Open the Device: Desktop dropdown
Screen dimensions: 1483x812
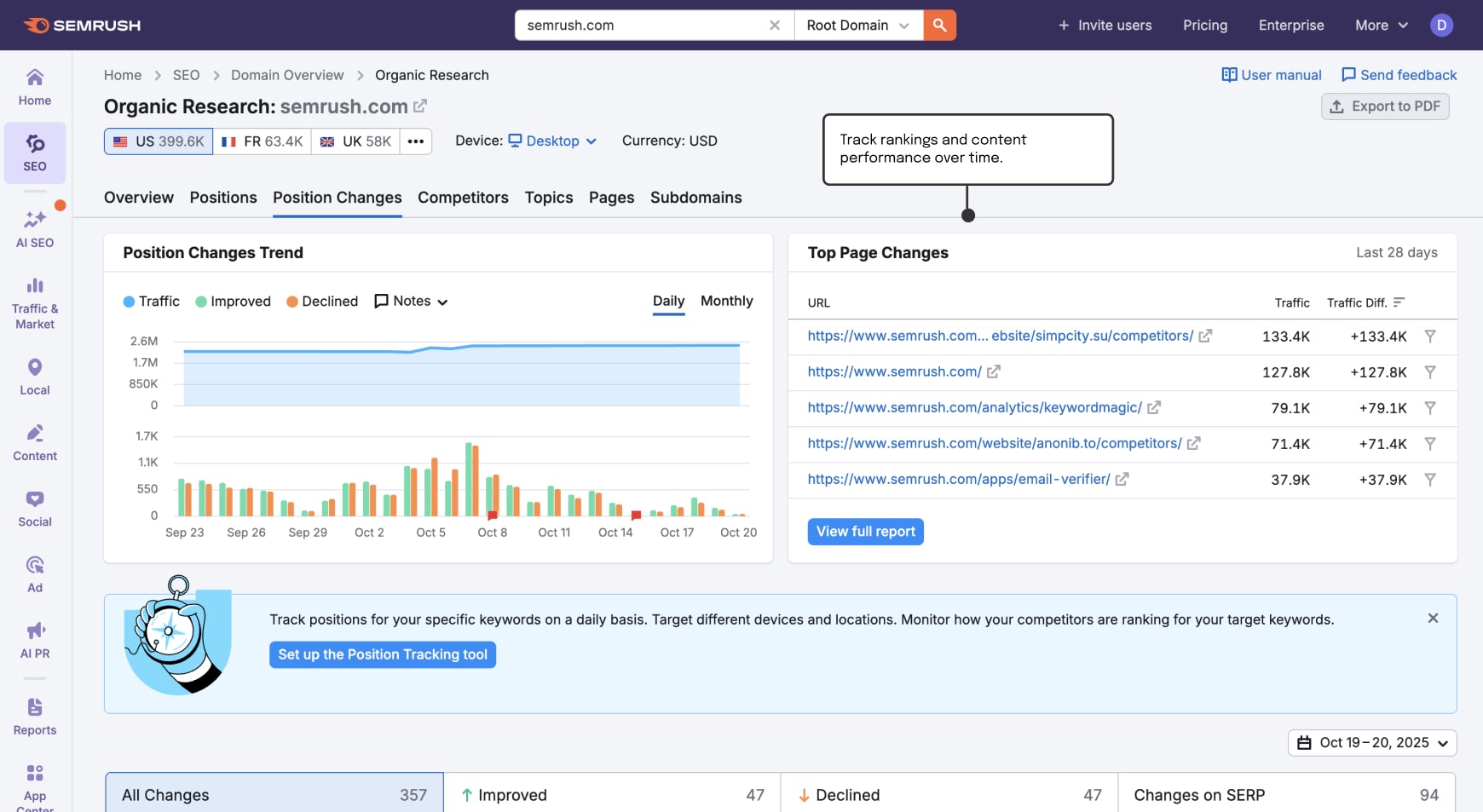coord(551,141)
